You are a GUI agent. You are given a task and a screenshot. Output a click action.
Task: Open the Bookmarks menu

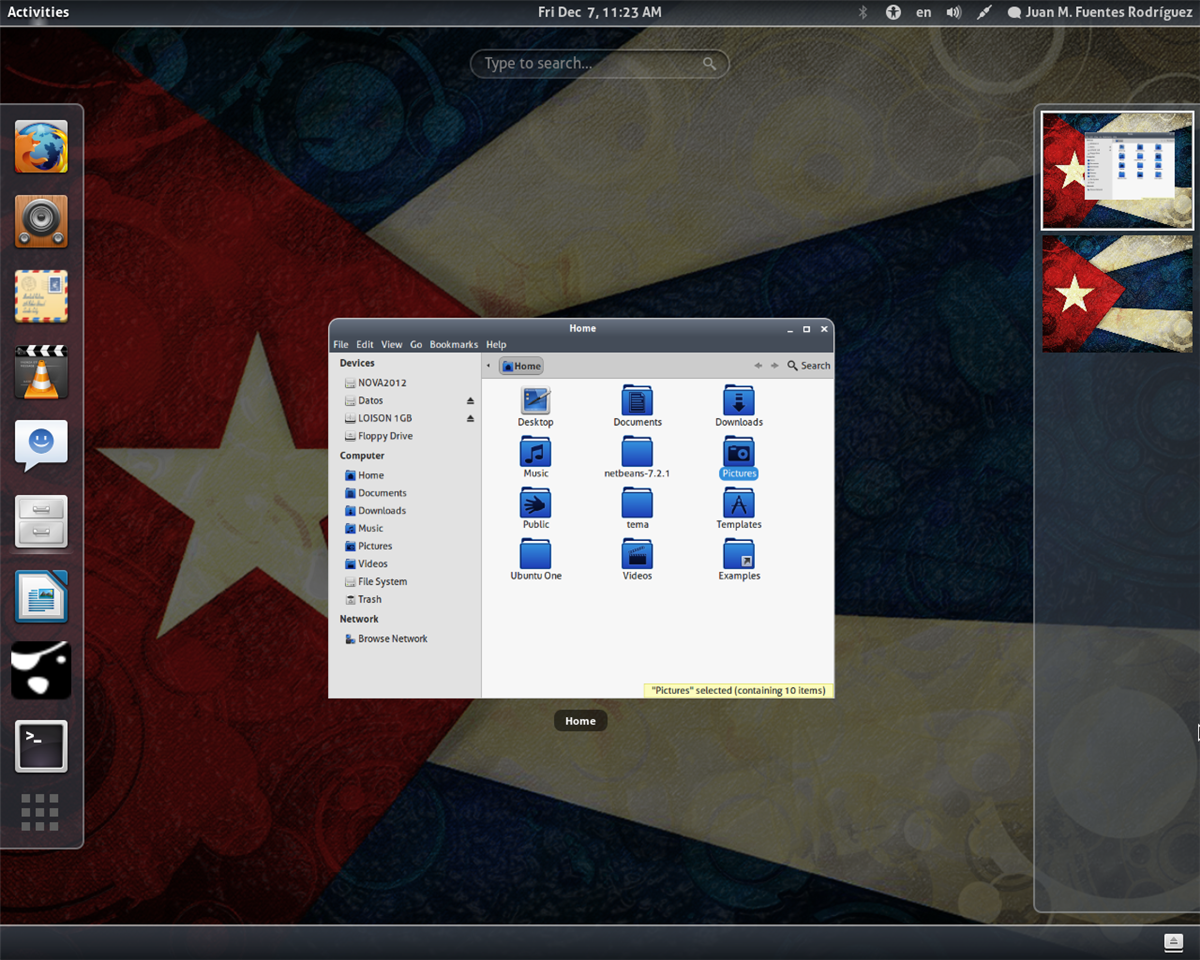[453, 345]
